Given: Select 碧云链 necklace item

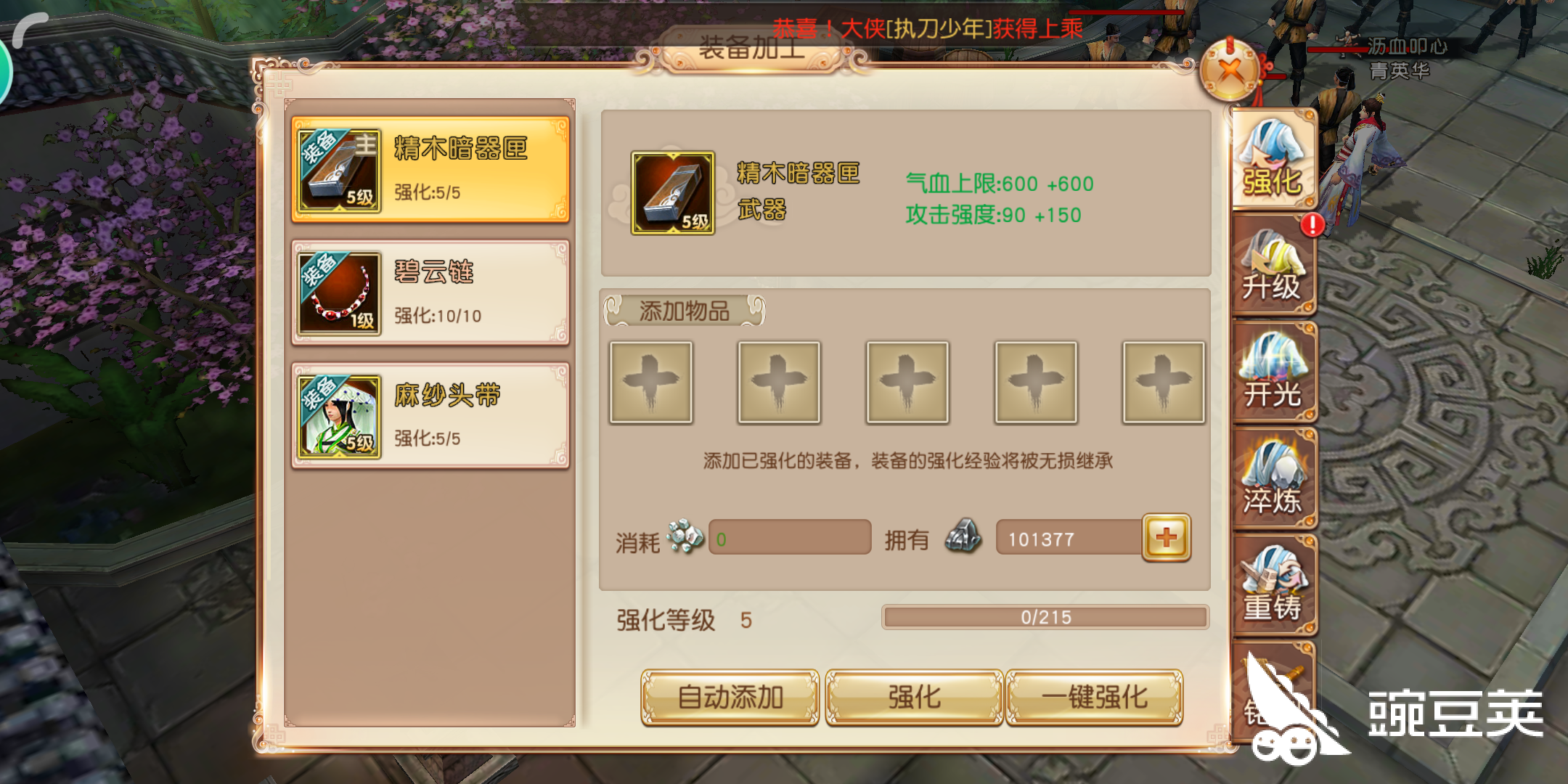Looking at the screenshot, I should point(430,293).
